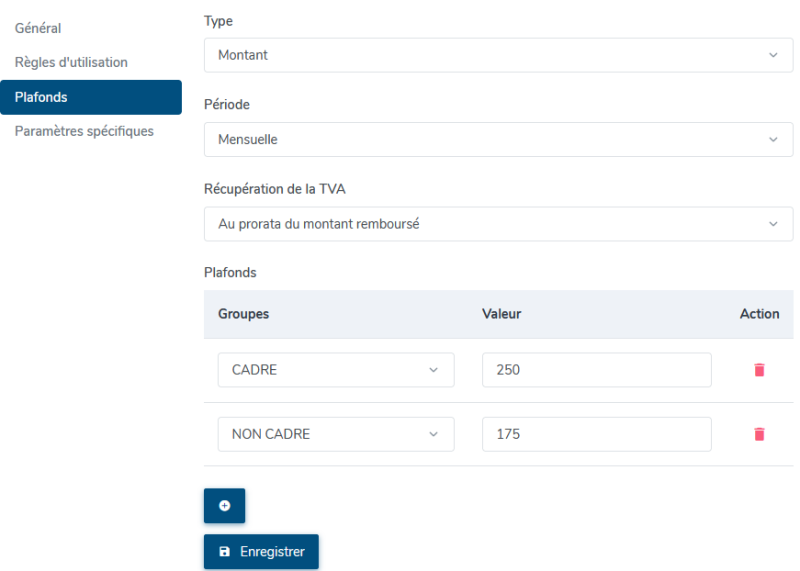Click the Type dropdown chevron arrow
Screen dimensions: 800x571
(x=773, y=55)
